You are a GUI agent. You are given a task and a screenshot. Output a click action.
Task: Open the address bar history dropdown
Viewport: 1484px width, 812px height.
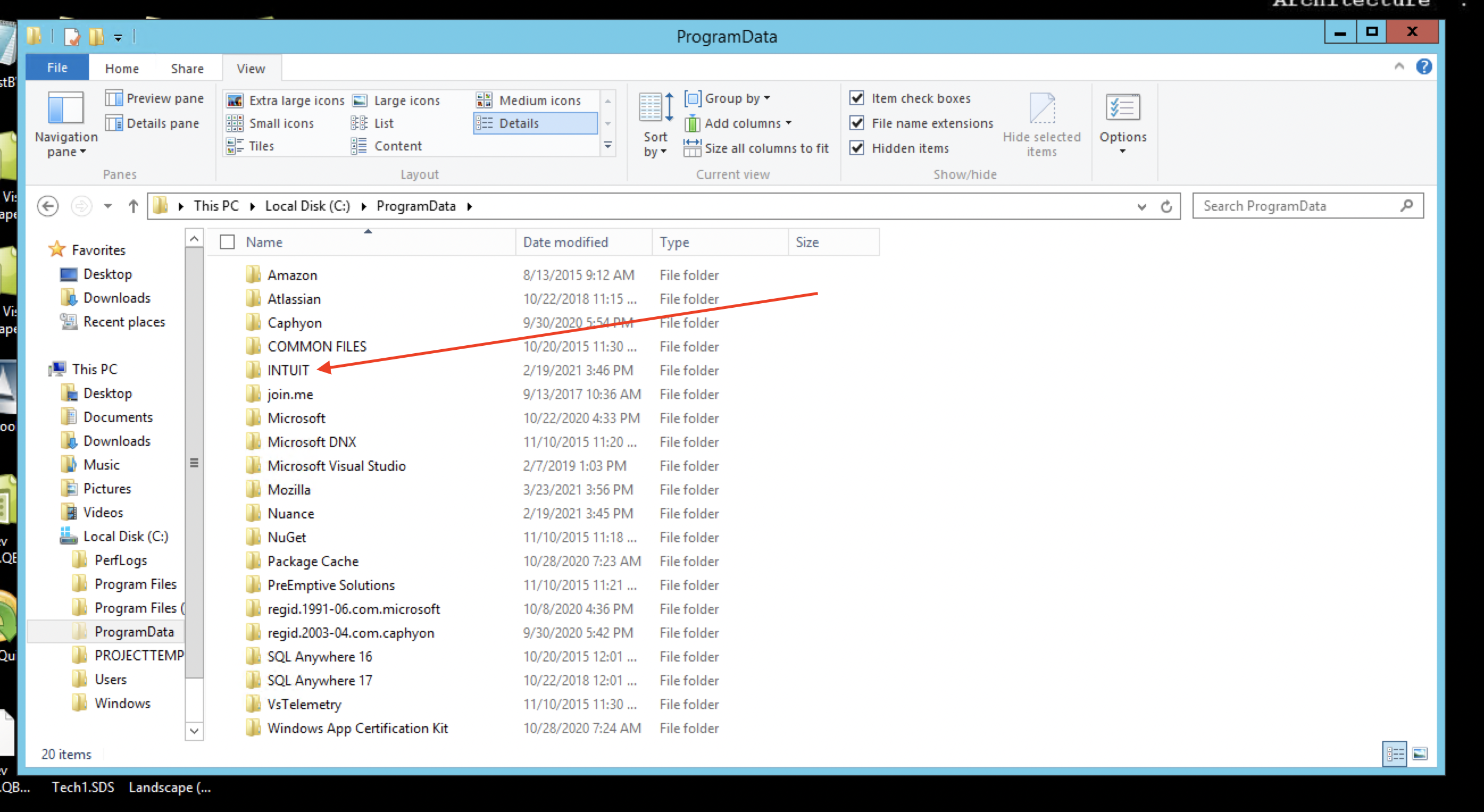[x=1141, y=206]
